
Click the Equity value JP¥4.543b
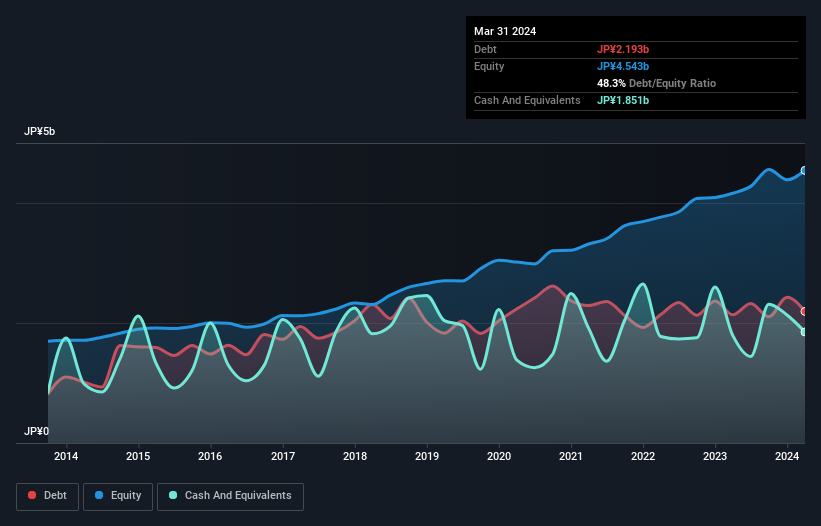623,66
